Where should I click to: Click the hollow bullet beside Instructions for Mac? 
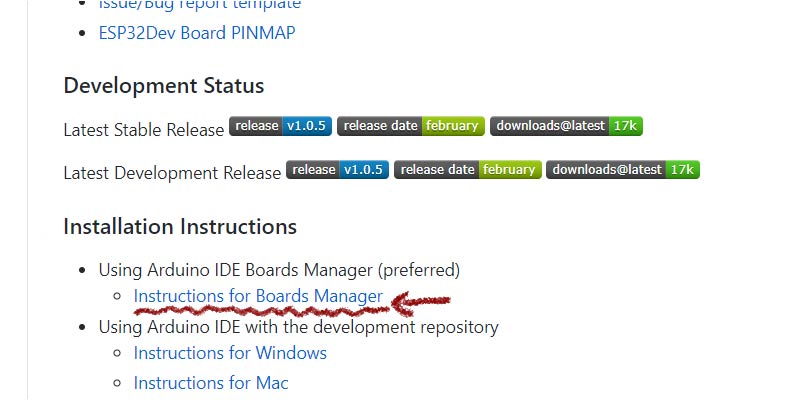tap(118, 383)
